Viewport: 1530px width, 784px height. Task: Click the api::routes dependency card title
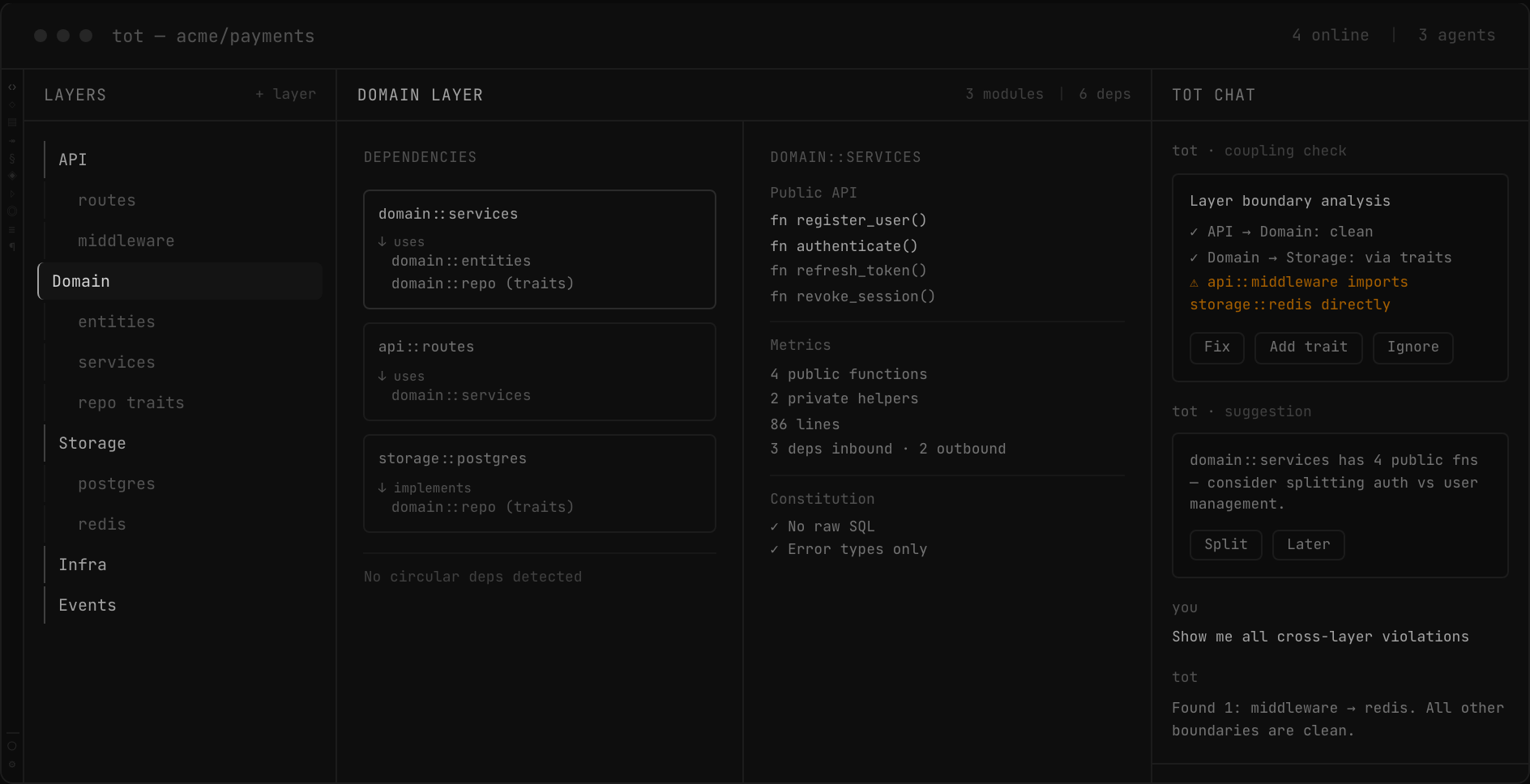point(426,347)
